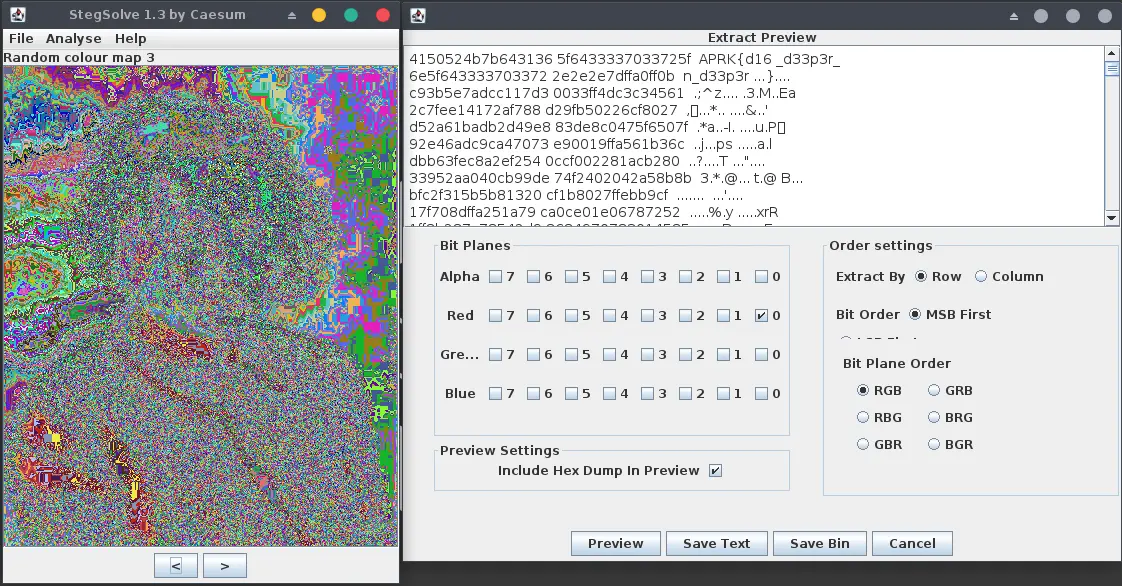Viewport: 1122px width, 586px height.
Task: Click preview scrollbar down arrow
Action: (x=1111, y=218)
